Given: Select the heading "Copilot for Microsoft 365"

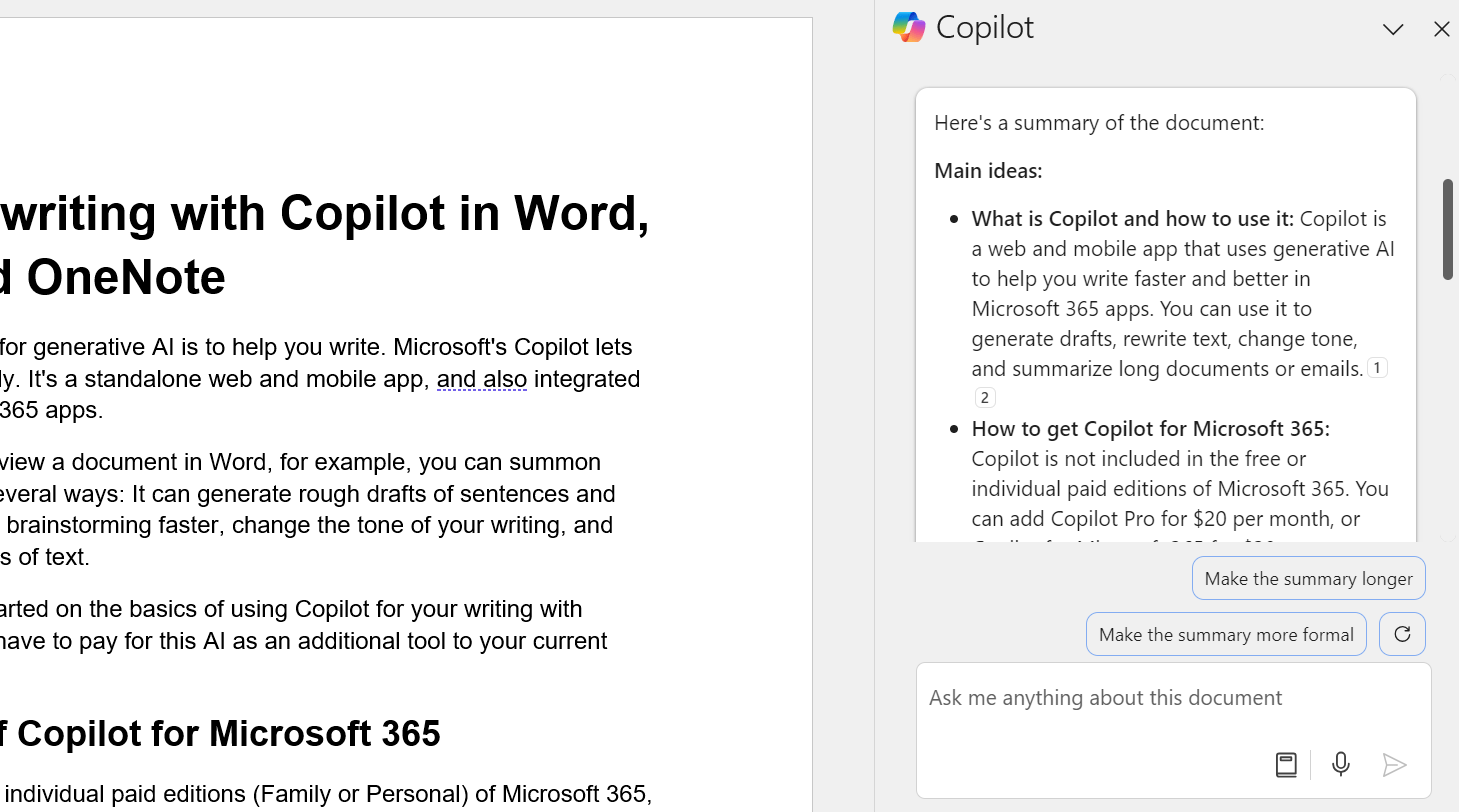Looking at the screenshot, I should [222, 733].
